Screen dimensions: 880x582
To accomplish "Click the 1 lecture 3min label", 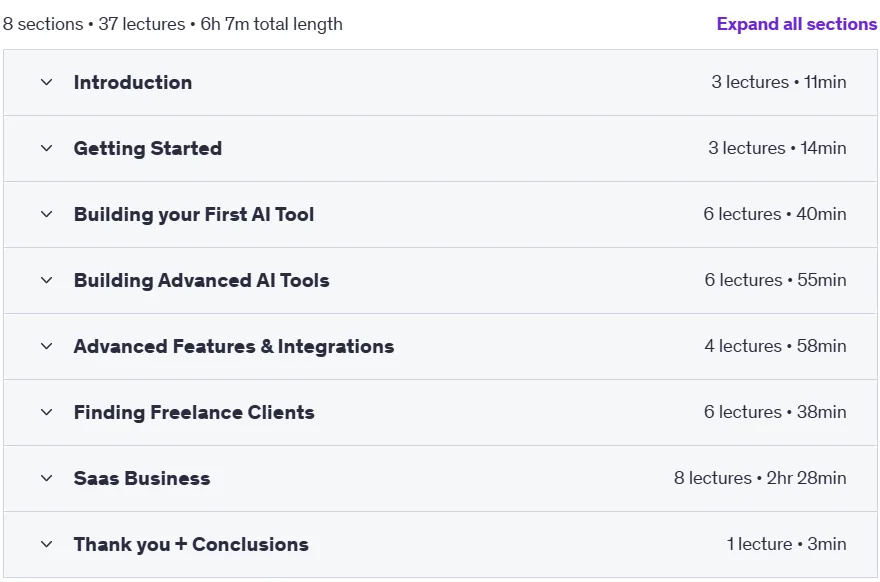I will tap(786, 544).
